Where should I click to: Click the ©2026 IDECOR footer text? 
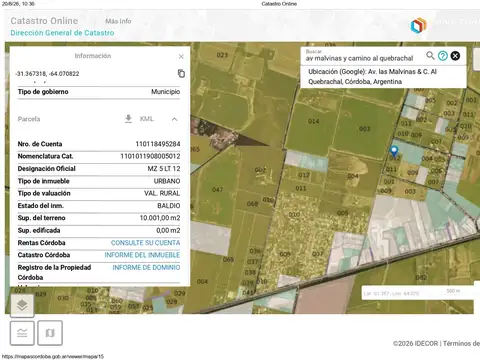[415, 343]
